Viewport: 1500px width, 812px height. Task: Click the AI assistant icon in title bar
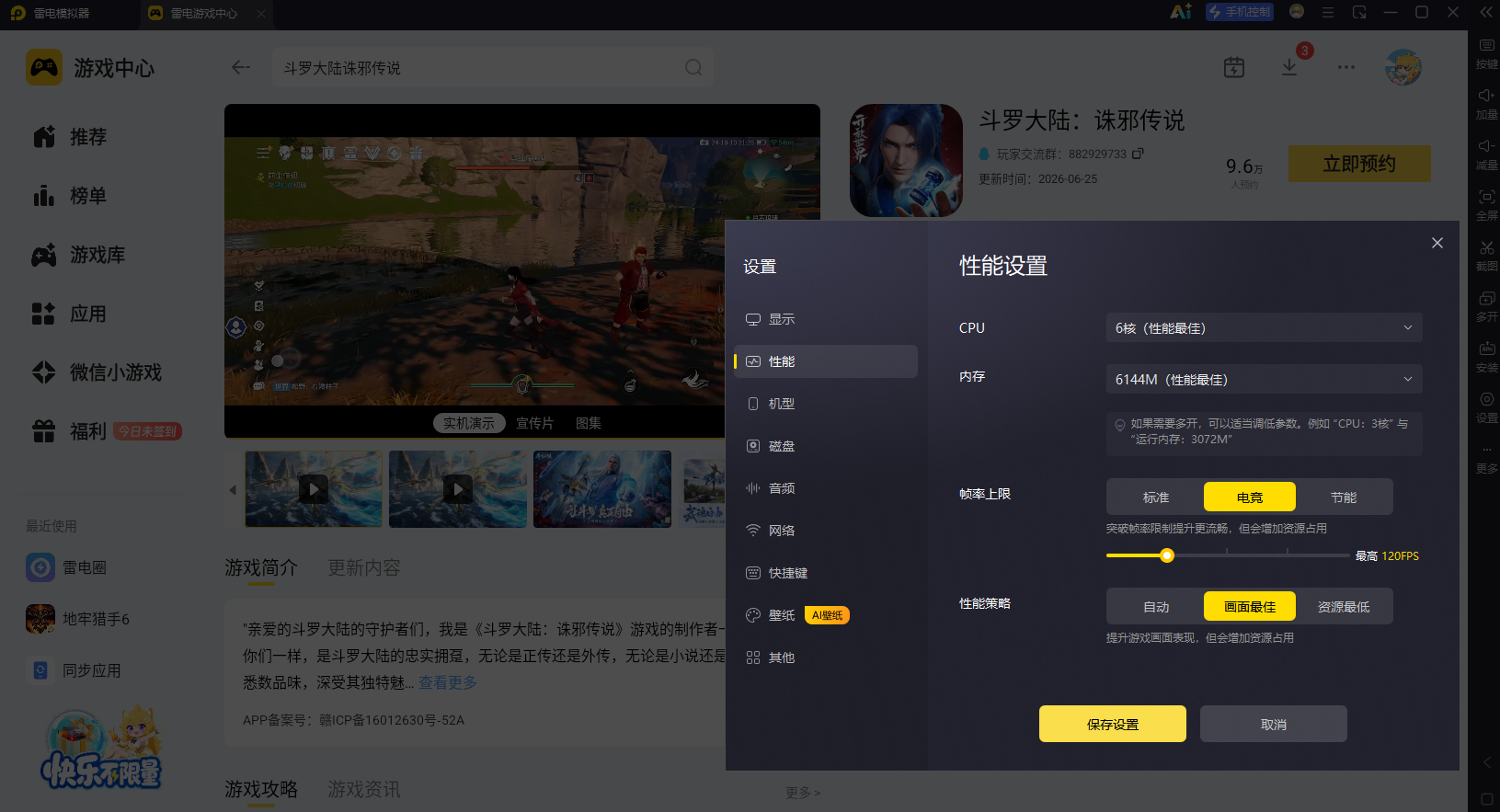pyautogui.click(x=1181, y=12)
